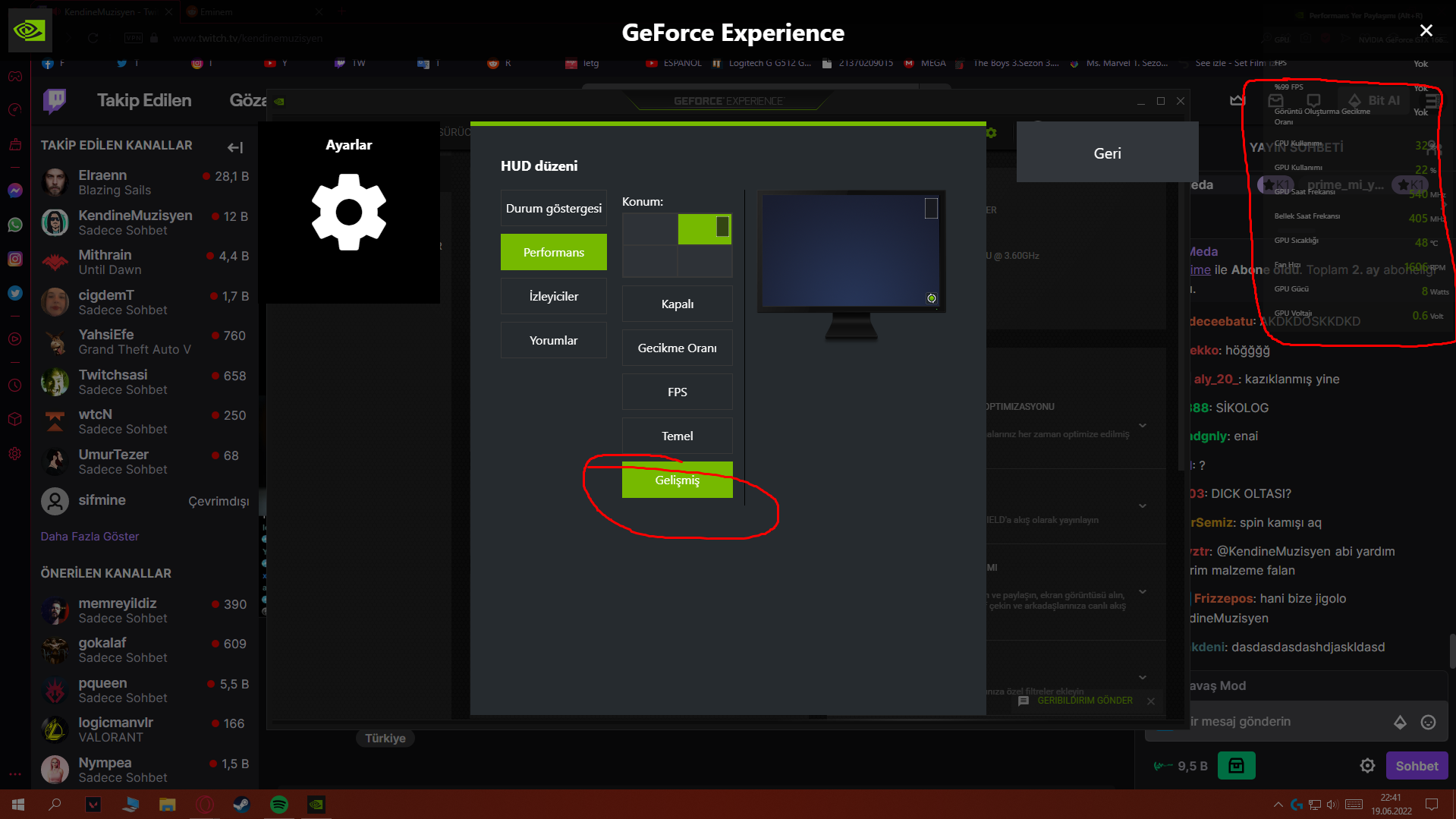Open the Takip Edilen tab on Twitch

[x=144, y=100]
